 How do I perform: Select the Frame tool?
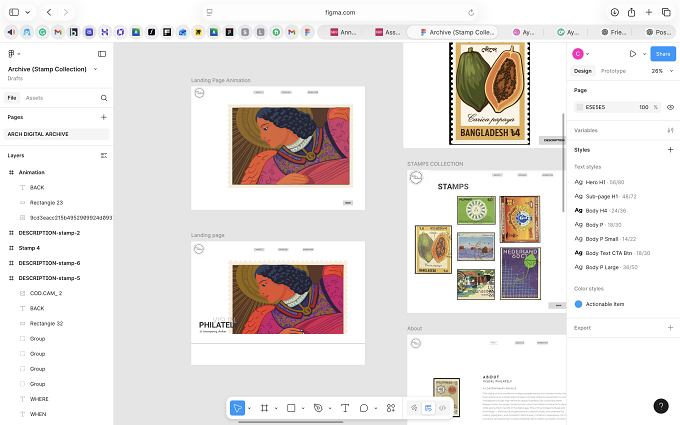264,408
